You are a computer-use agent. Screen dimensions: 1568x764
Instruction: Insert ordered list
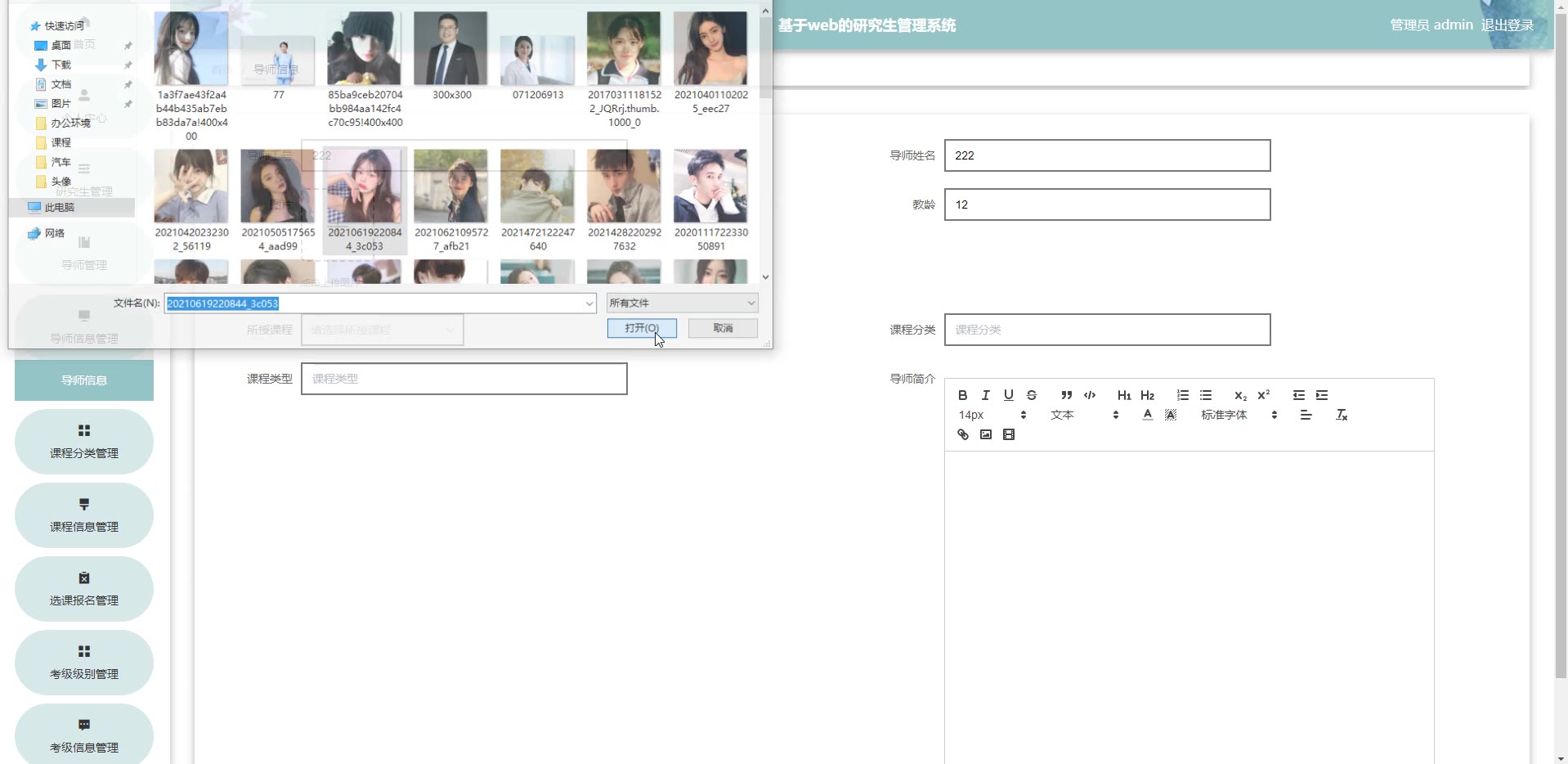pos(1182,395)
